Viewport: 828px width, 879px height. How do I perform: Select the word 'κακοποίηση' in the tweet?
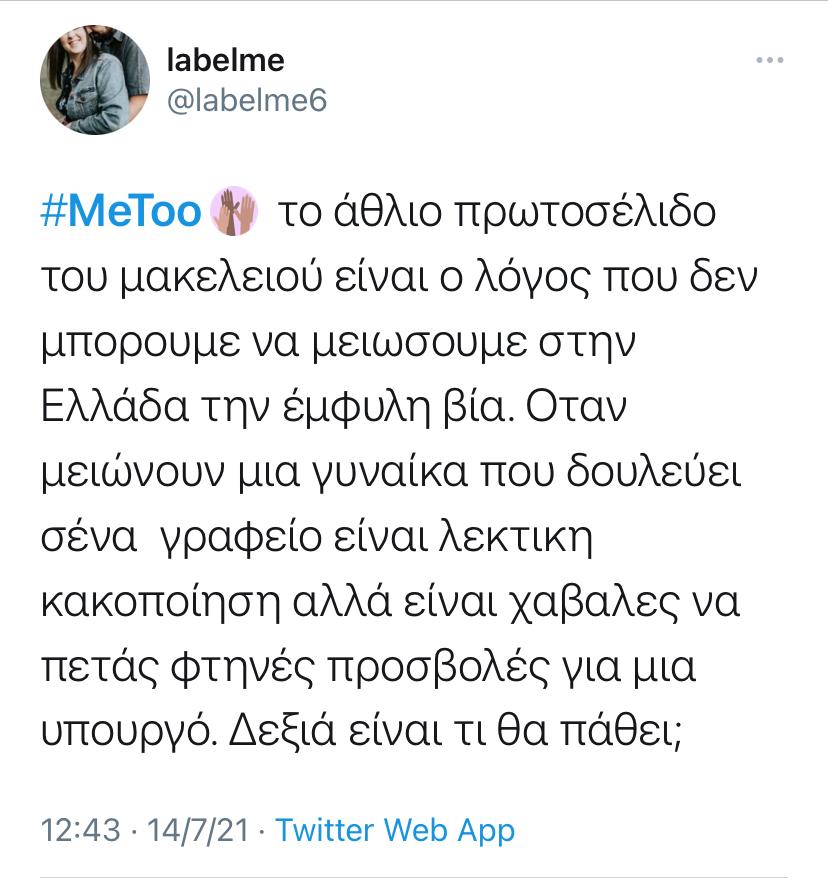pos(161,603)
